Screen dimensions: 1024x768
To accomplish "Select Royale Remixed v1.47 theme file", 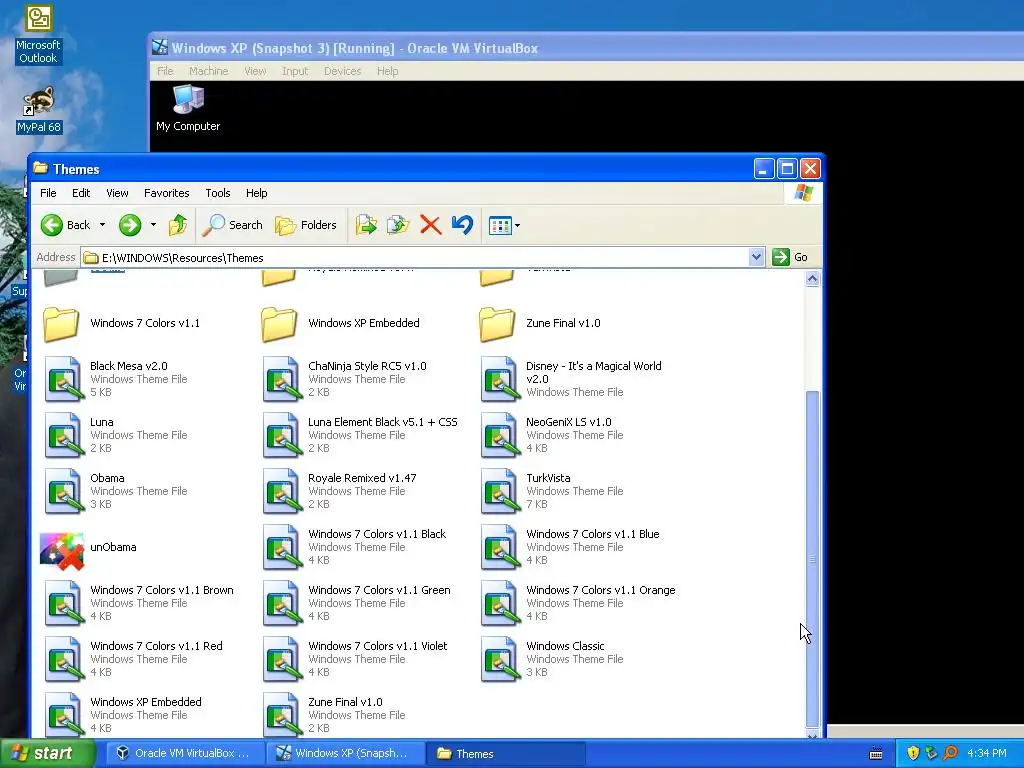I will point(340,491).
